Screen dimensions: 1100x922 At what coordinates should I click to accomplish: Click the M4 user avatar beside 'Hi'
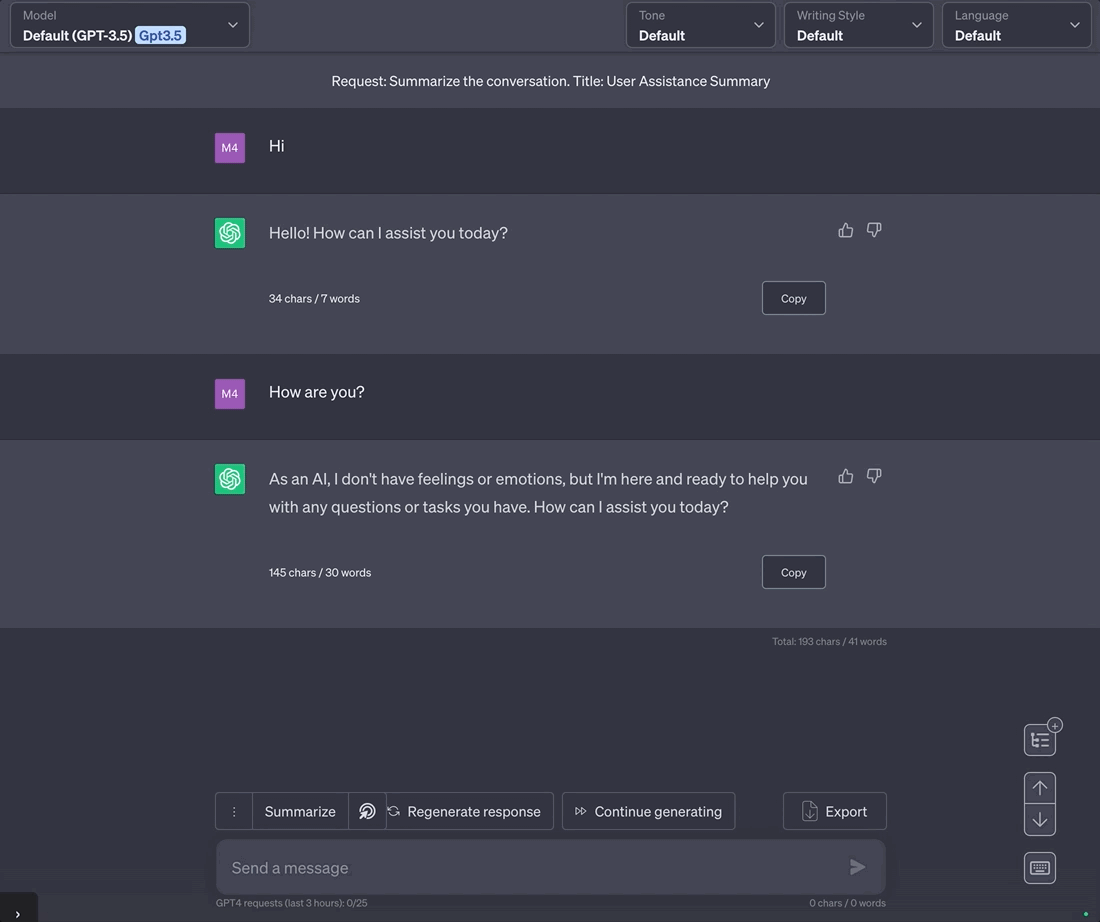(x=230, y=148)
